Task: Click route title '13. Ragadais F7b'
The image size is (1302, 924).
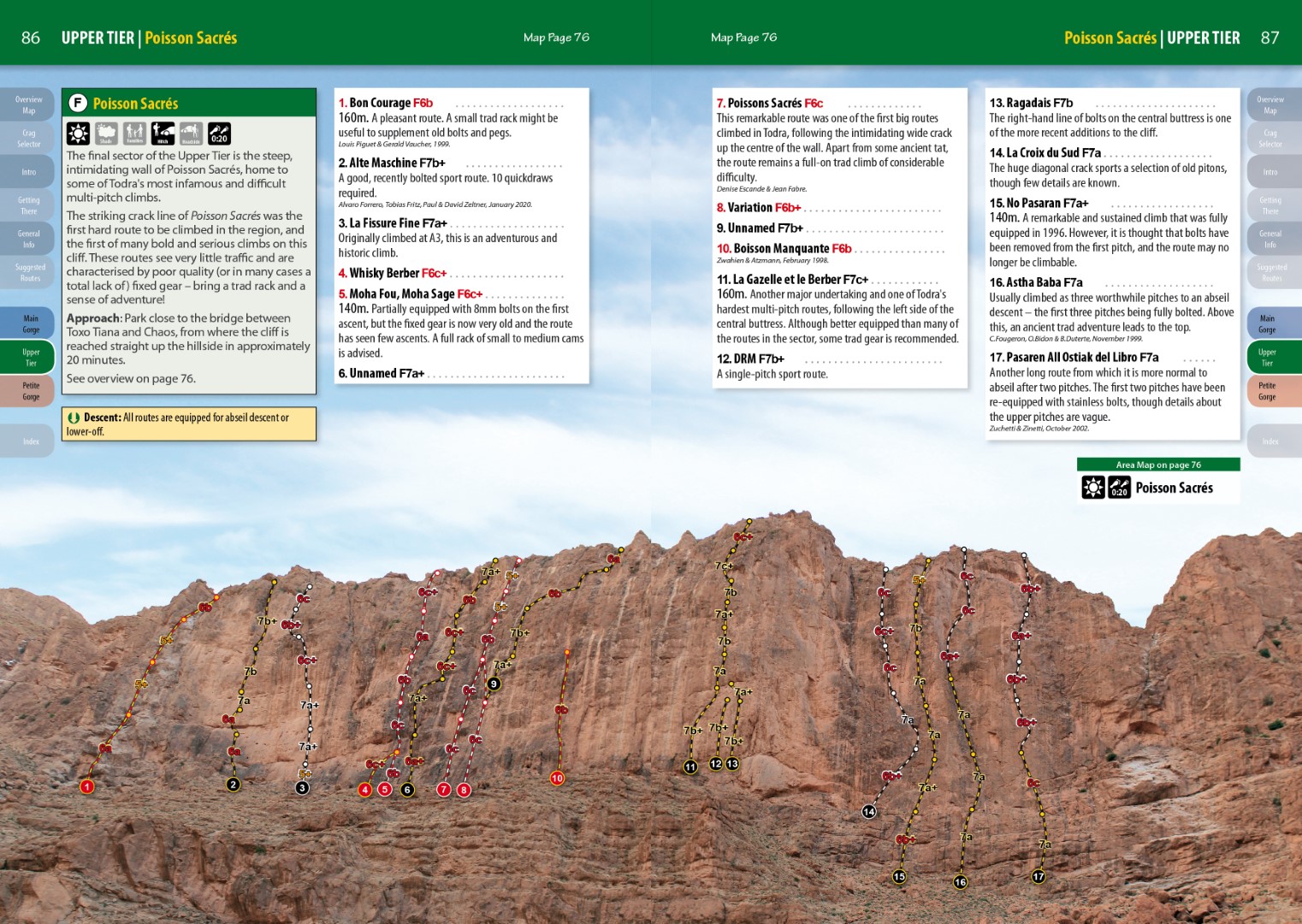Action: (1031, 103)
